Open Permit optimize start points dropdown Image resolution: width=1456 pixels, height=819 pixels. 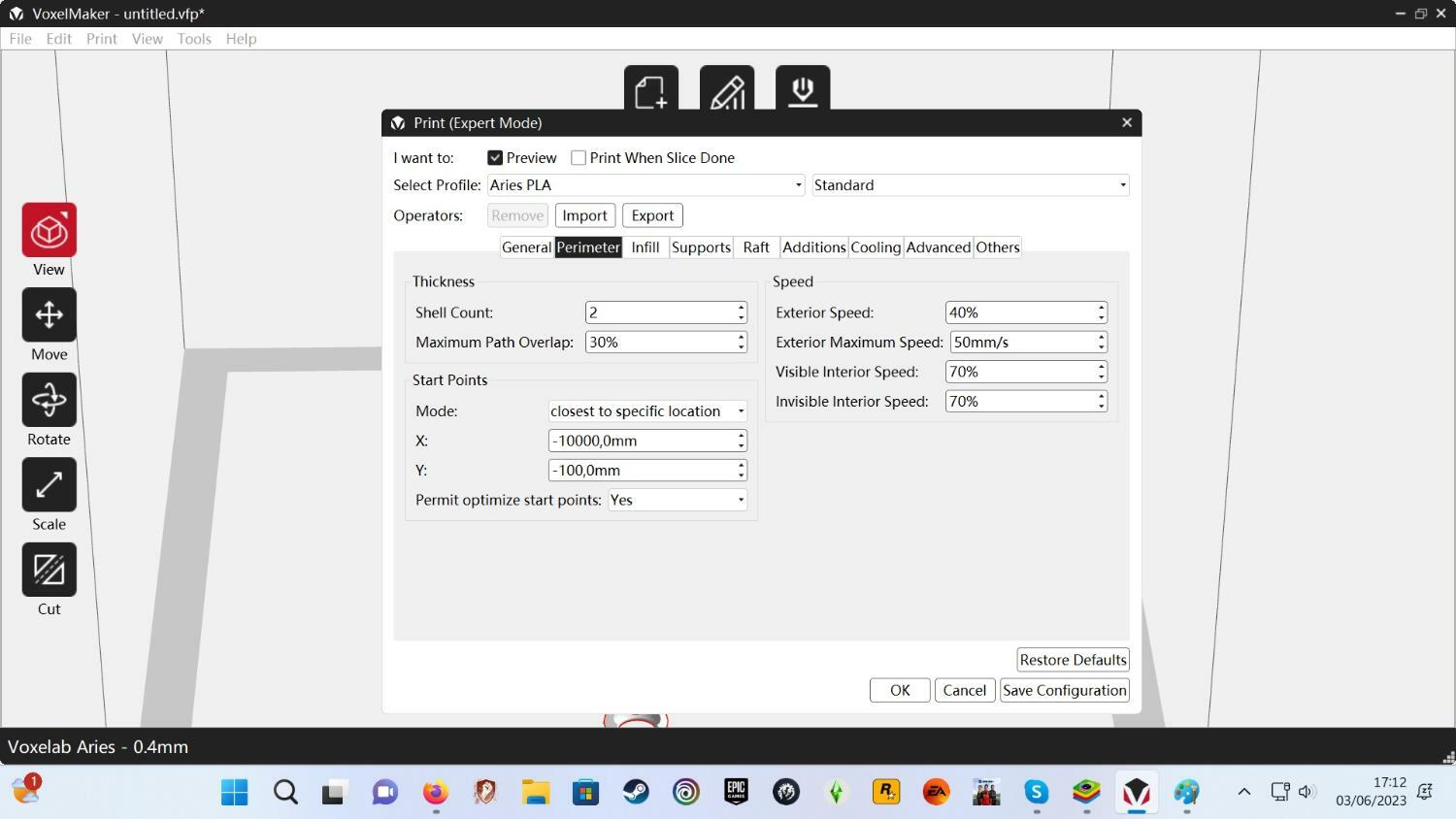pos(677,500)
